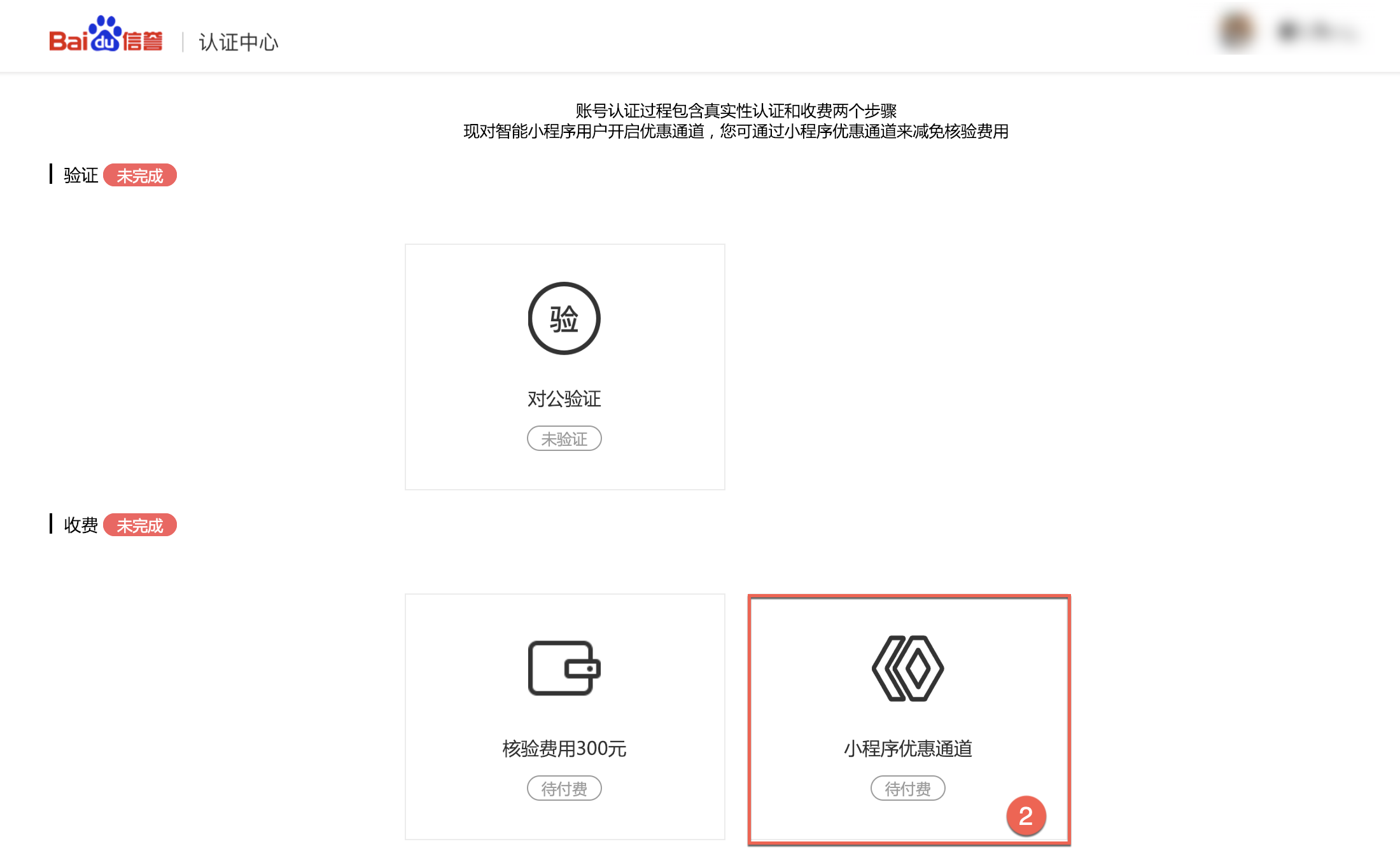Click 未完成 badge next to 收费
This screenshot has height=858, width=1400.
pos(139,525)
